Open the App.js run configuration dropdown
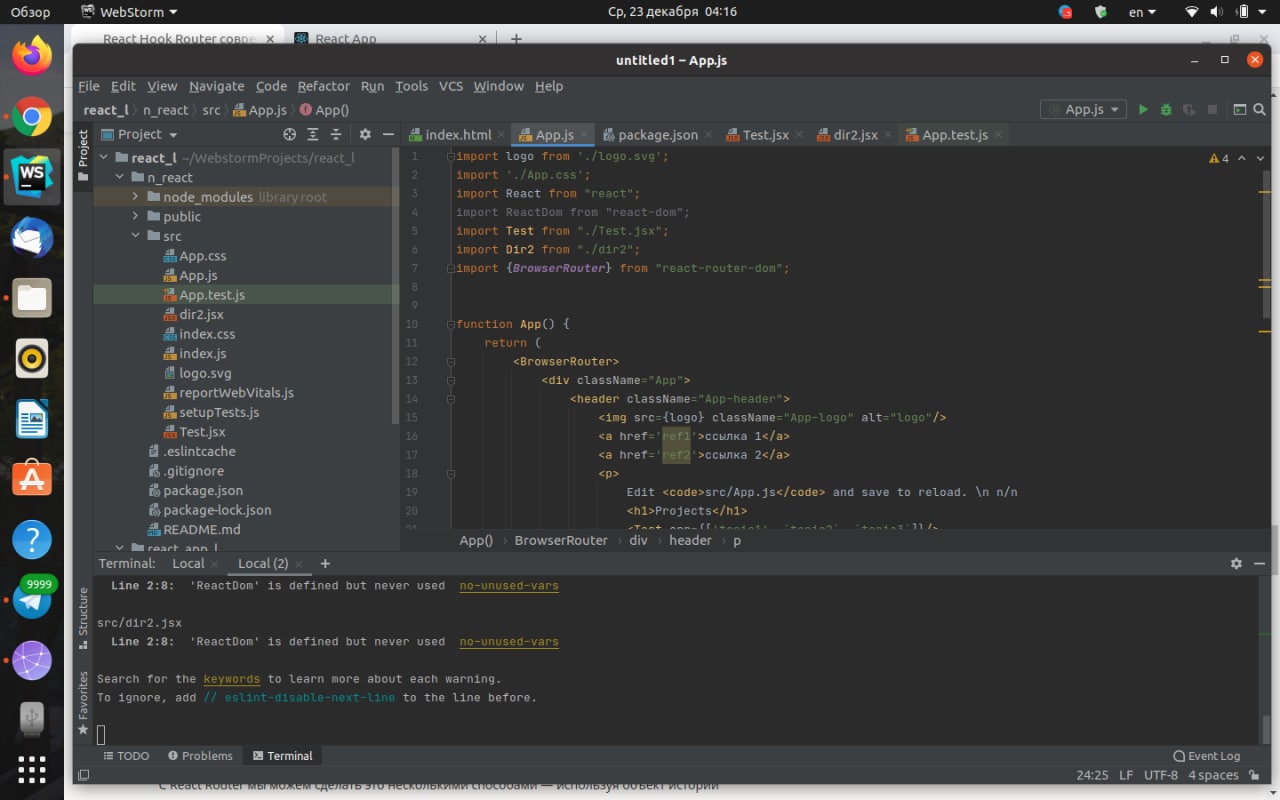 coord(1084,110)
